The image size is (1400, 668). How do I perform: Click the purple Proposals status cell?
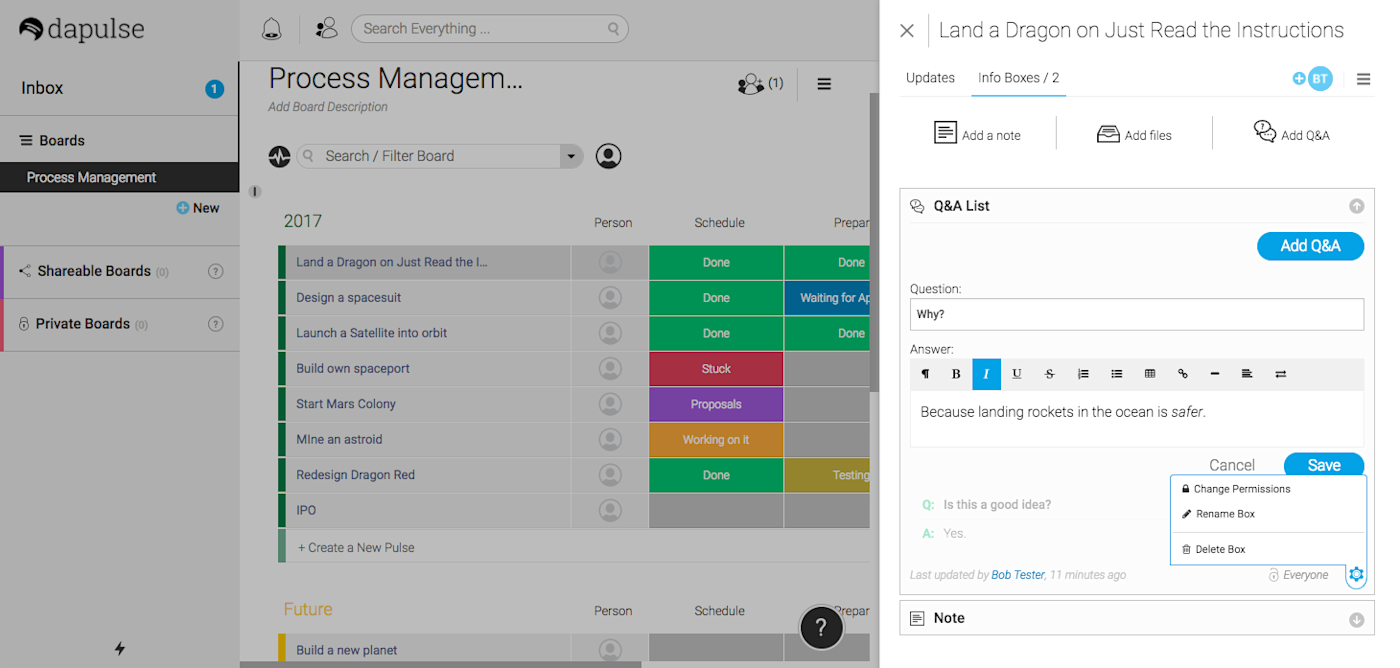click(716, 404)
